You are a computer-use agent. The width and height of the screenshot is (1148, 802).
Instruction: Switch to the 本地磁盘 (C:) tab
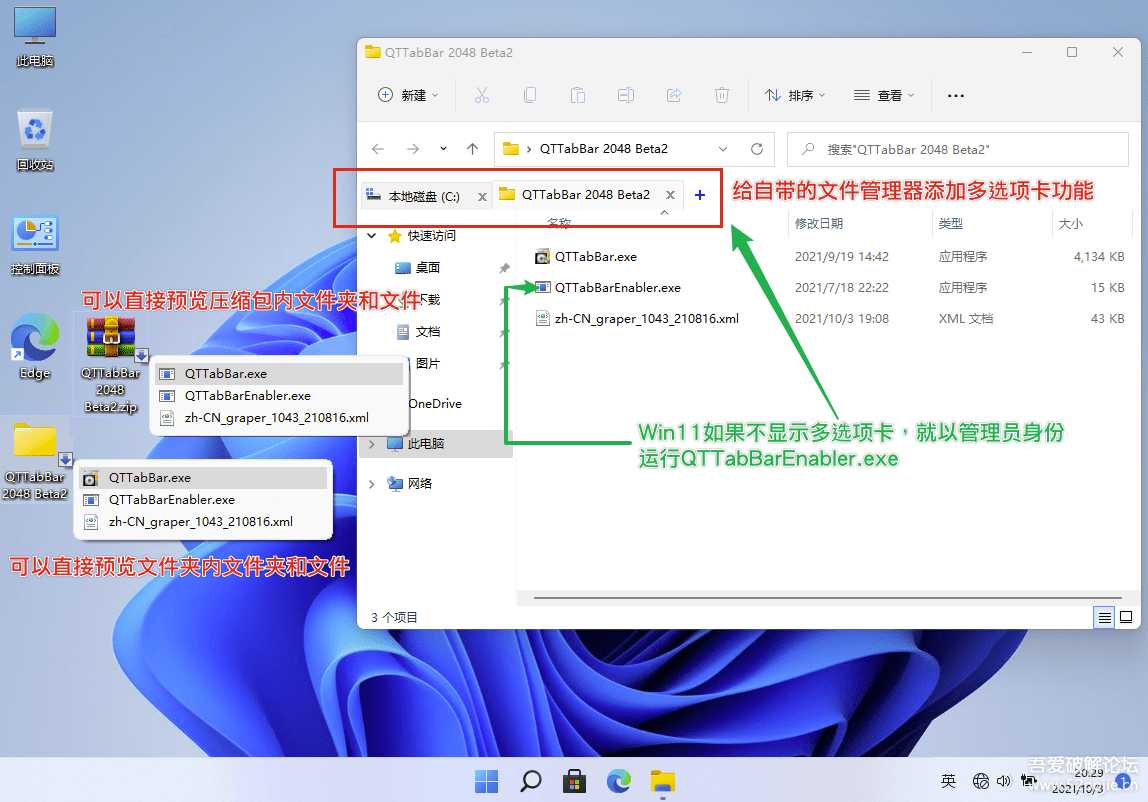(426, 194)
